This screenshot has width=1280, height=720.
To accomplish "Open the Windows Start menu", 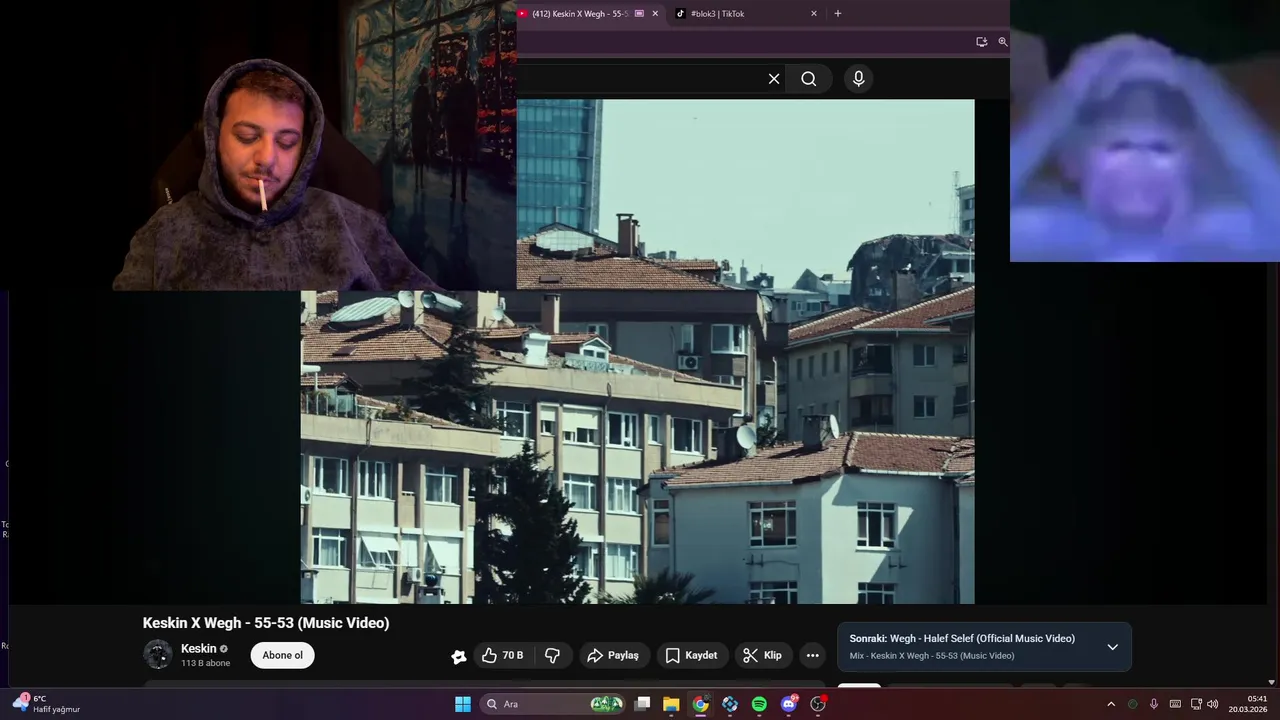I will pos(463,704).
